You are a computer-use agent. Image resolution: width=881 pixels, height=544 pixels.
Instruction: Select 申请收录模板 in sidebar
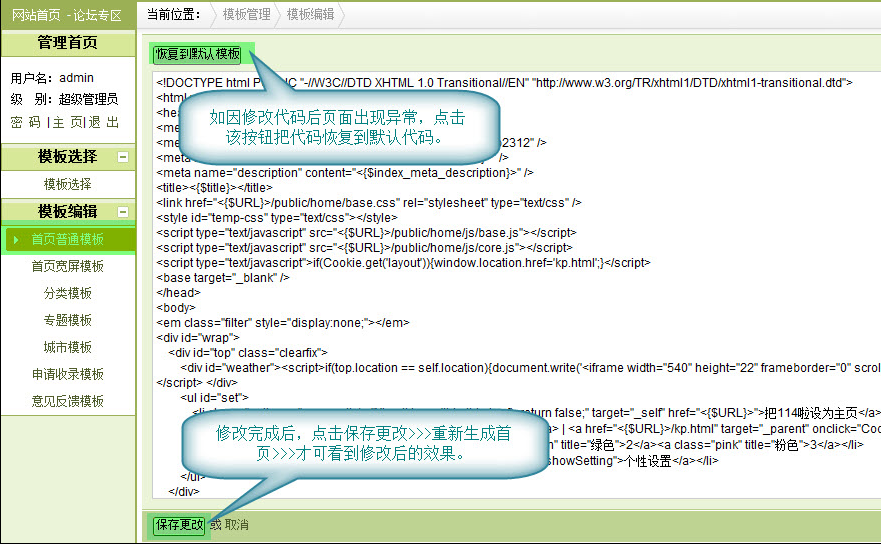pyautogui.click(x=67, y=374)
